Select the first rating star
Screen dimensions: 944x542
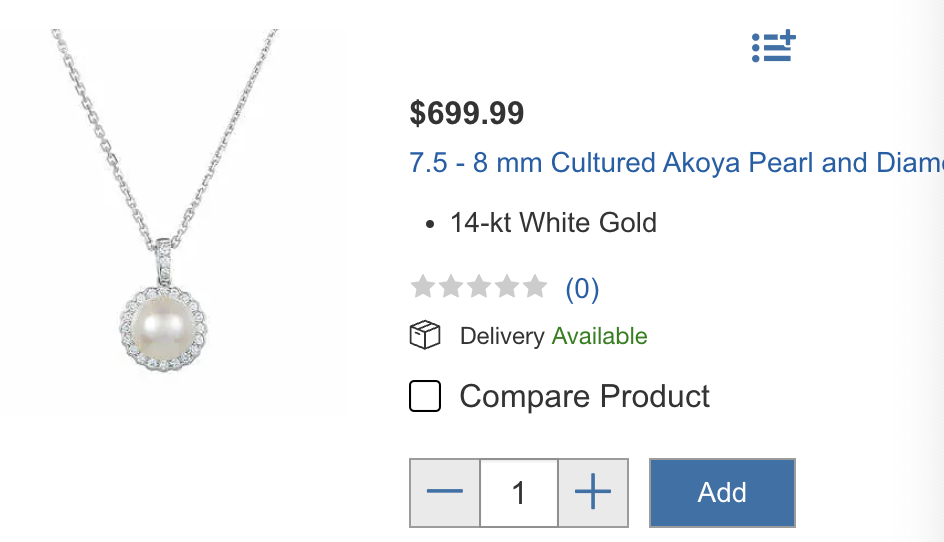(x=423, y=288)
